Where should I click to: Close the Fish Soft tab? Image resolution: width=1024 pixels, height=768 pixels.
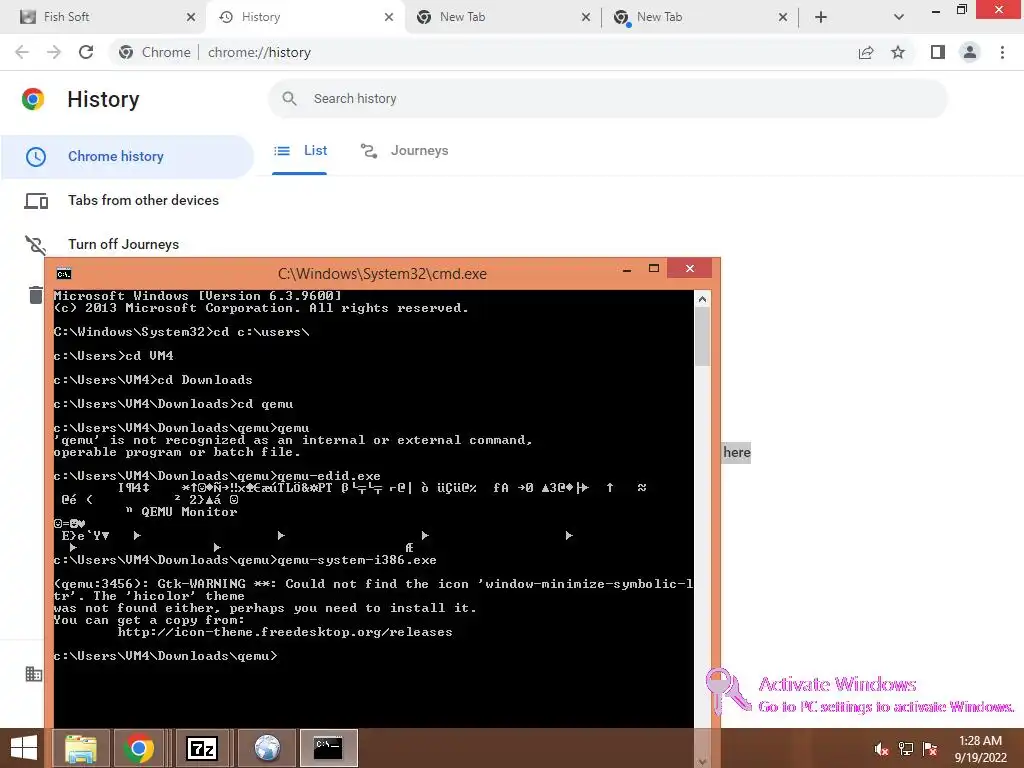(x=191, y=17)
